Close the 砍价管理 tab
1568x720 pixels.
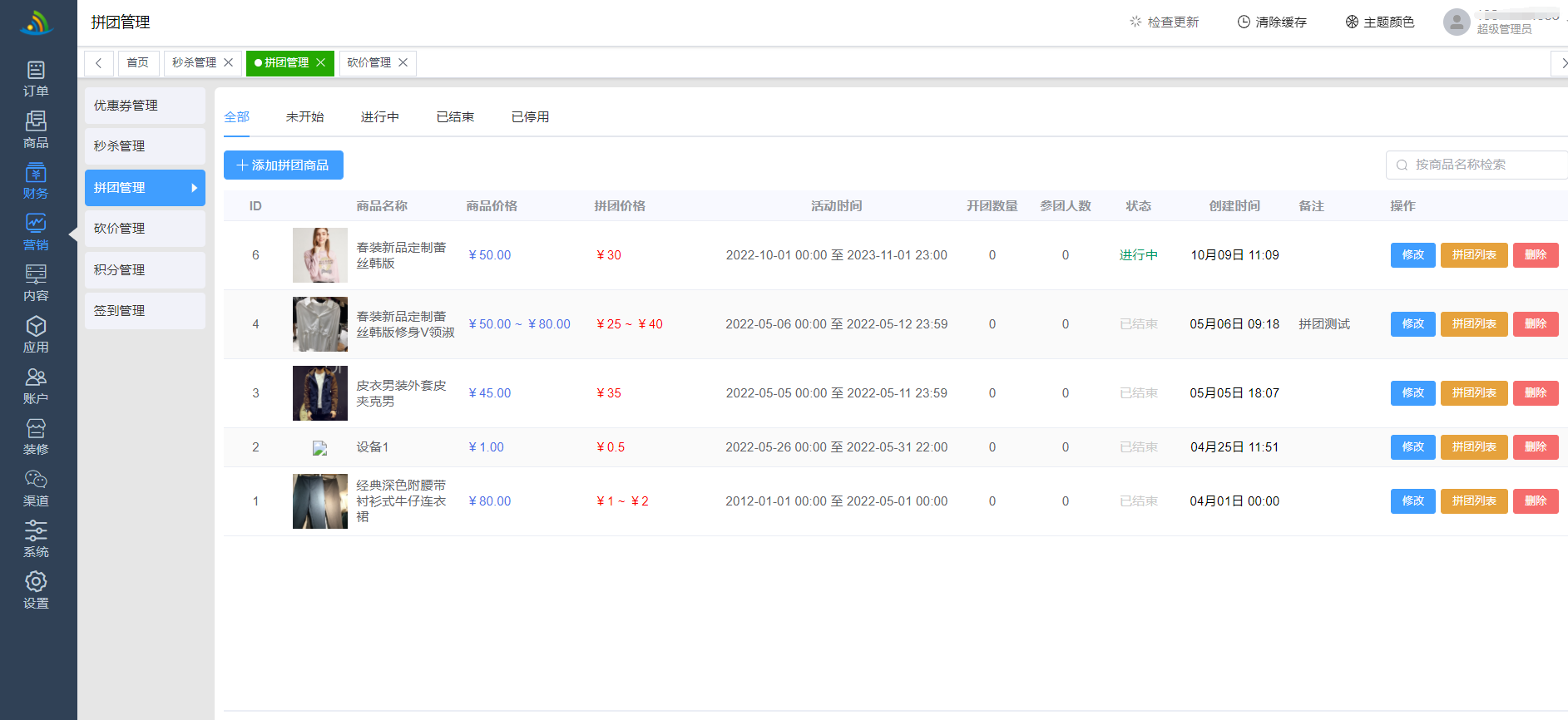coord(403,63)
